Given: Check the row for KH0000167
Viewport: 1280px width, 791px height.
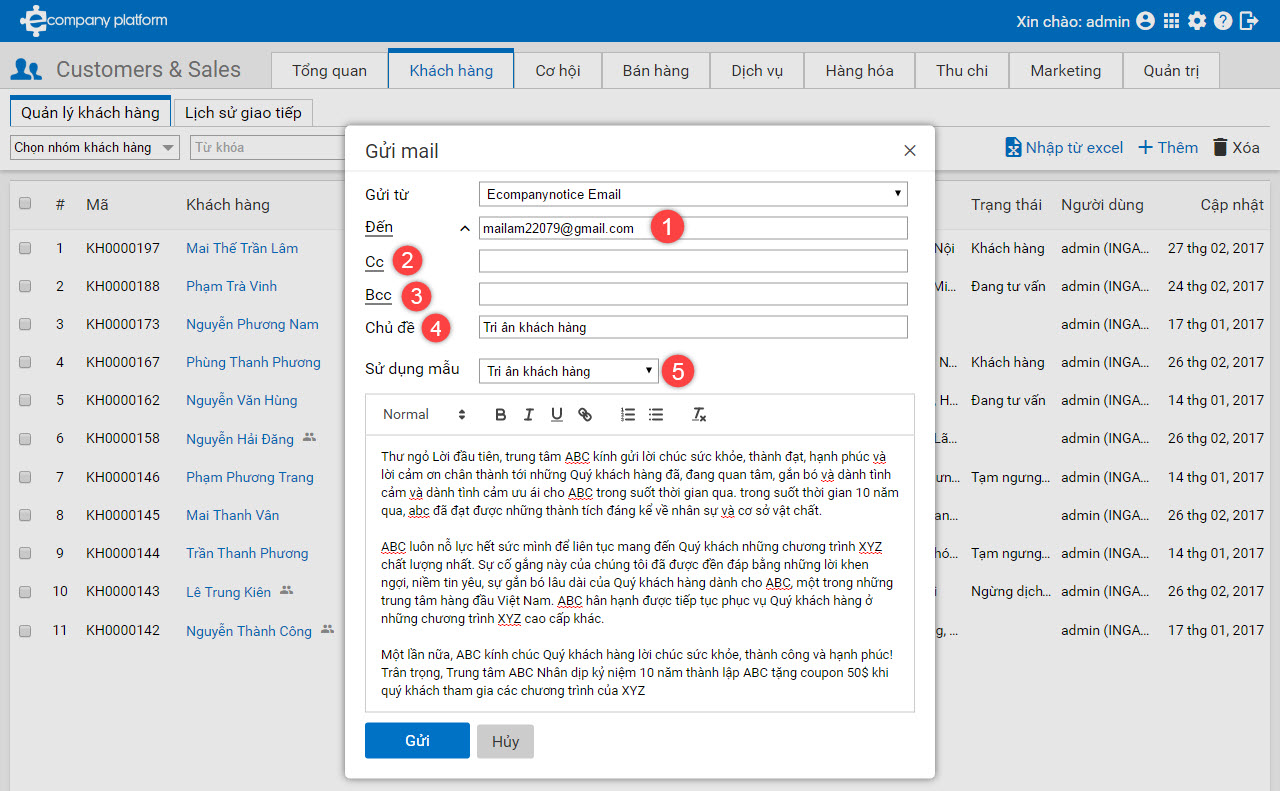Looking at the screenshot, I should [x=25, y=362].
